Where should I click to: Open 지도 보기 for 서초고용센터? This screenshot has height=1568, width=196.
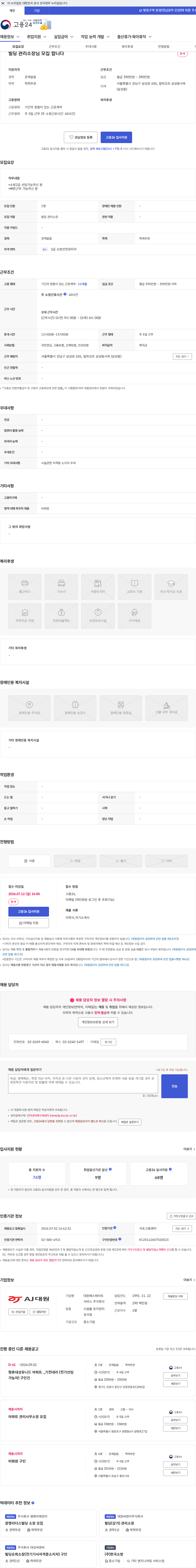coord(182,1228)
